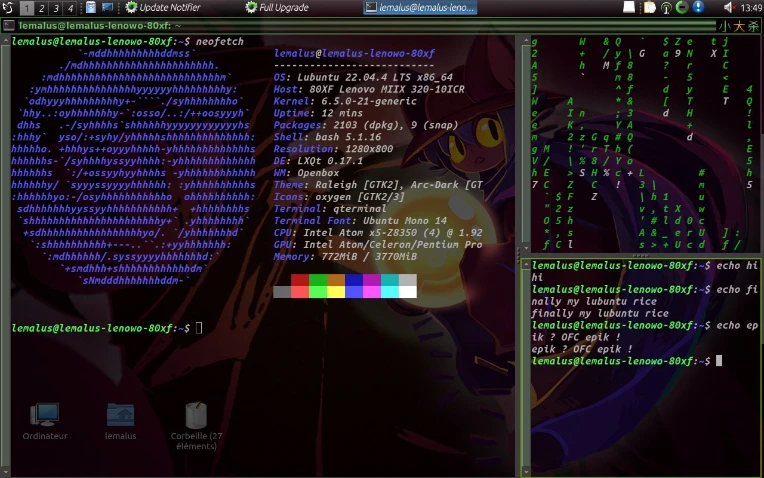Click the 'finally my lubuntu rice' output line
This screenshot has width=764, height=478.
600,313
